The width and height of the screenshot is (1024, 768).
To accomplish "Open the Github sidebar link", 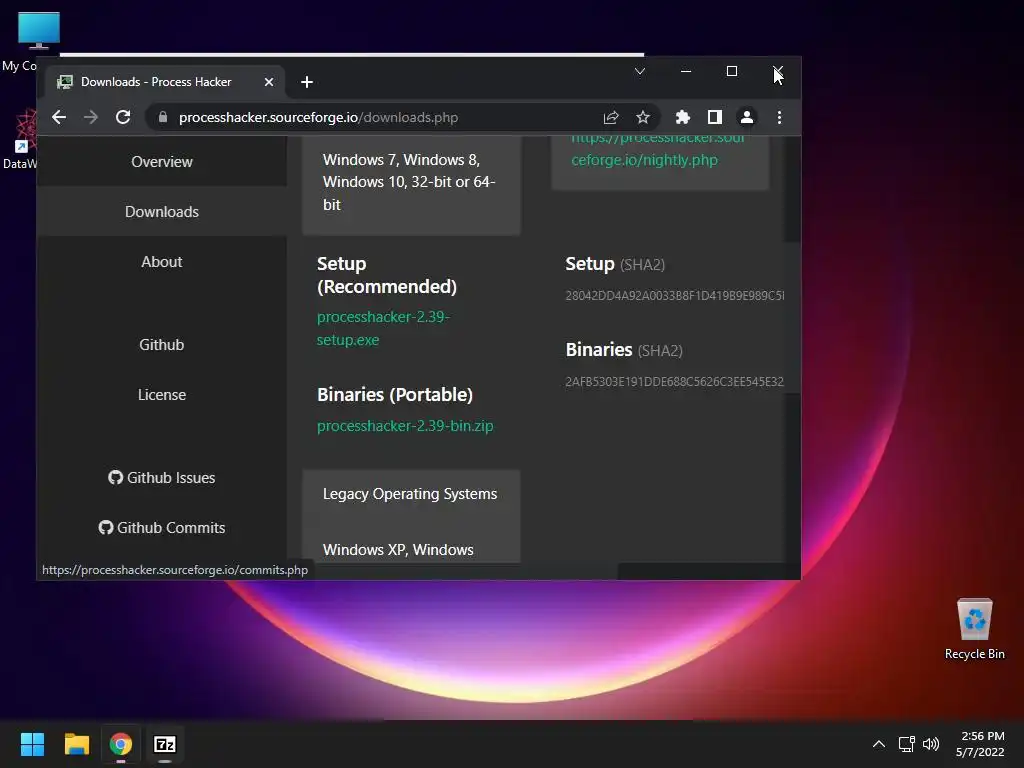I will point(162,345).
